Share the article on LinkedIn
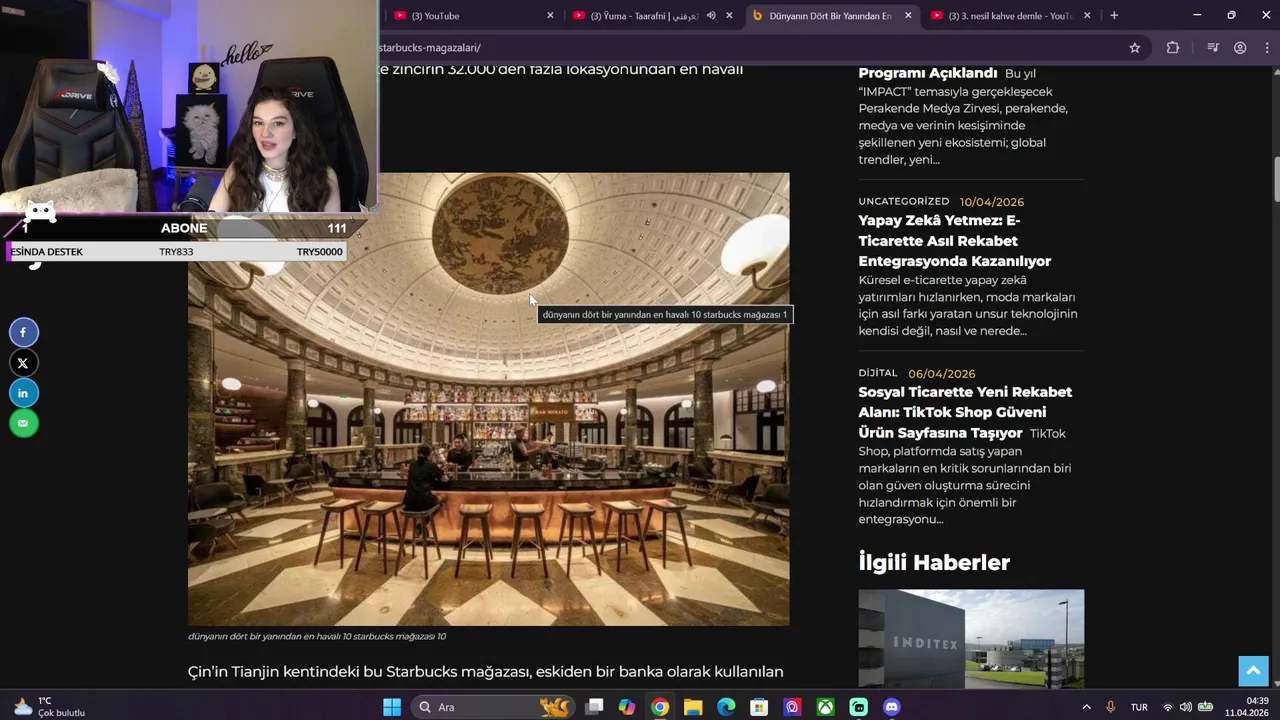Viewport: 1280px width, 720px height. point(24,393)
